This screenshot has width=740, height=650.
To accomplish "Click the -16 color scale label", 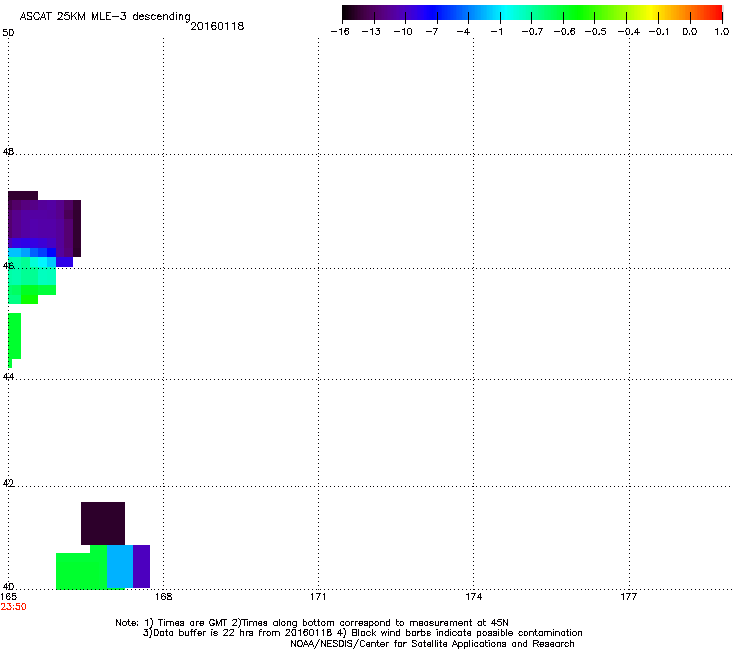I will click(340, 32).
